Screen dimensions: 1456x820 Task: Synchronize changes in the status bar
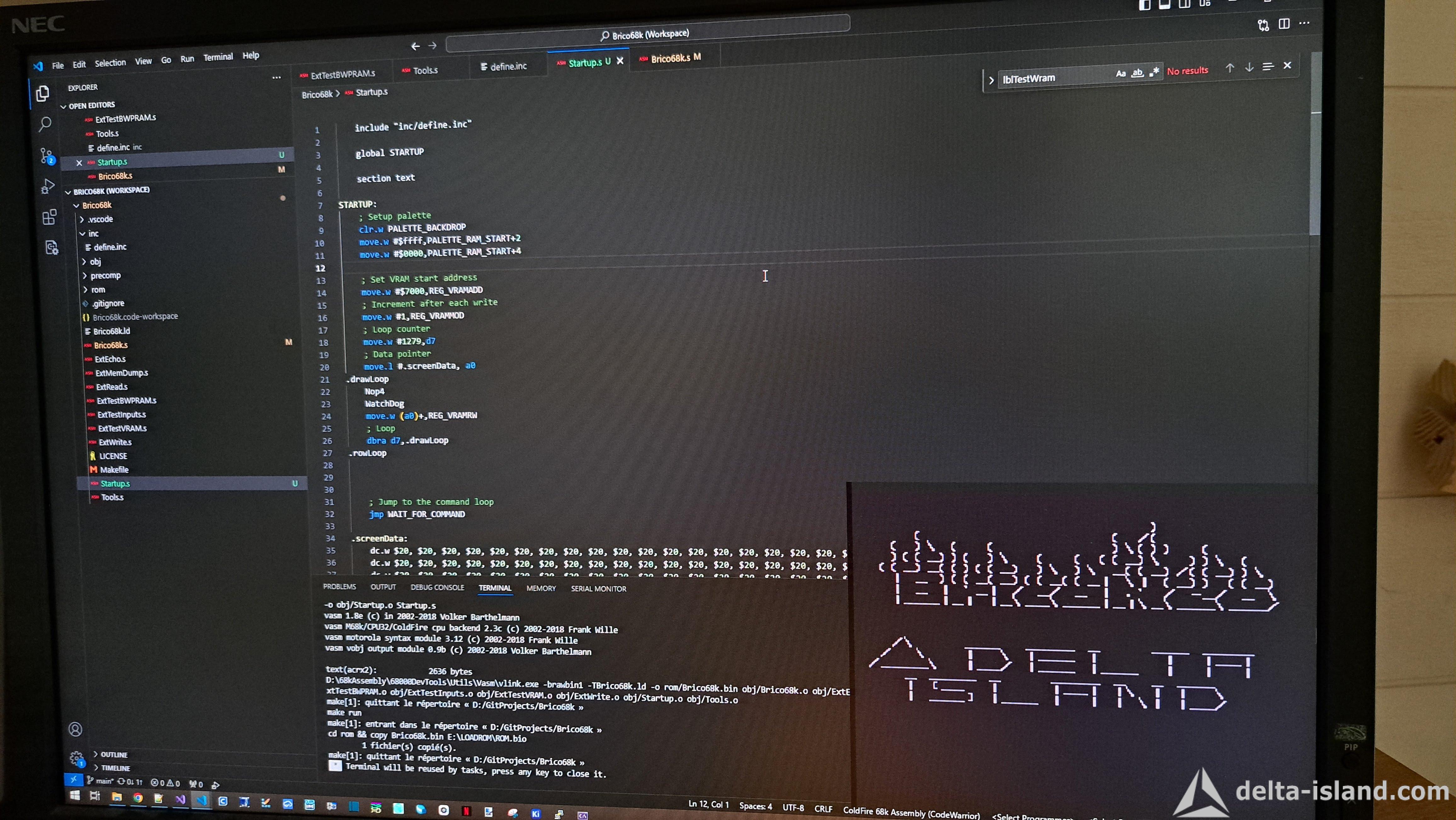pyautogui.click(x=130, y=782)
